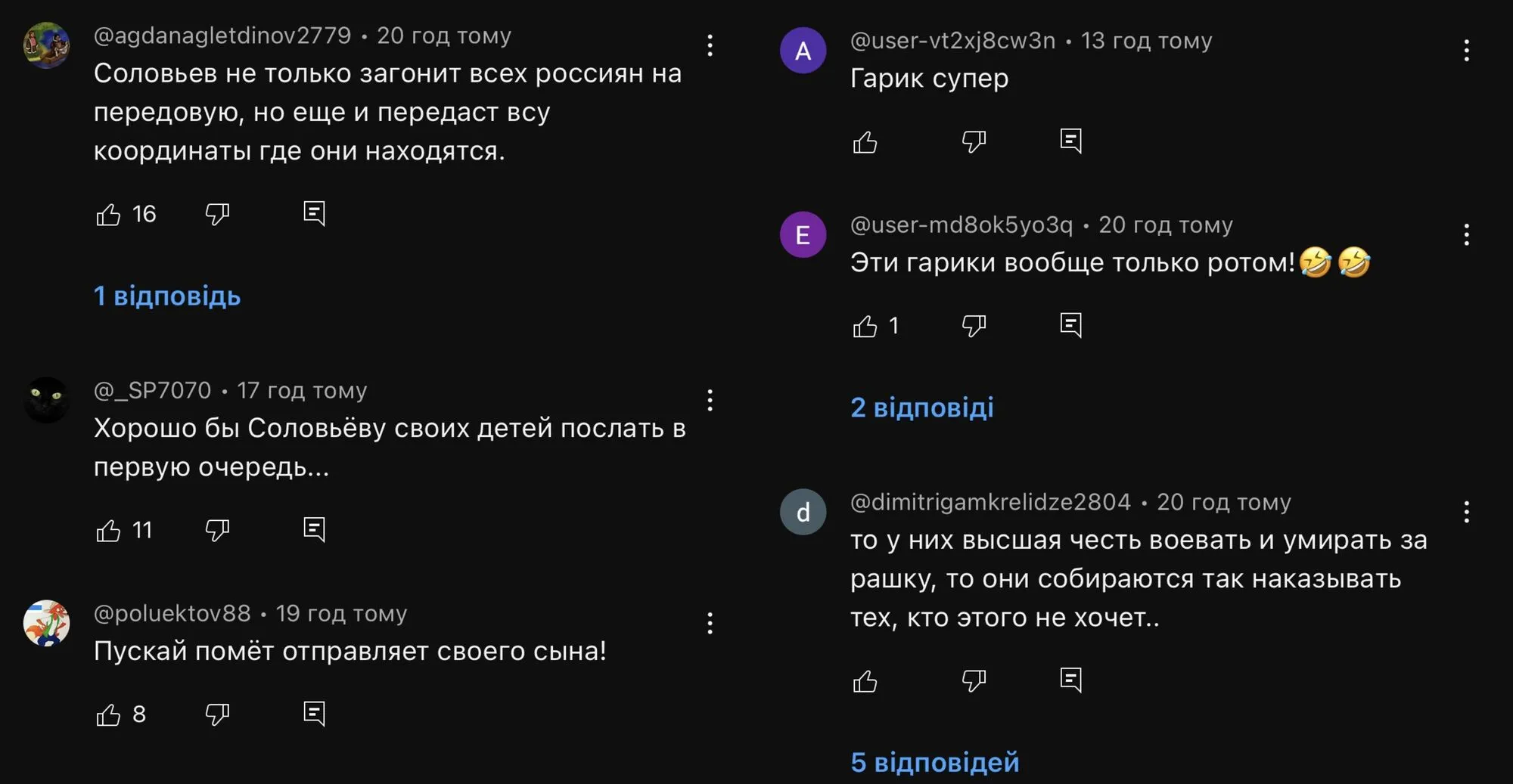
Task: Dislike the comment with laughing emojis
Action: (x=974, y=325)
